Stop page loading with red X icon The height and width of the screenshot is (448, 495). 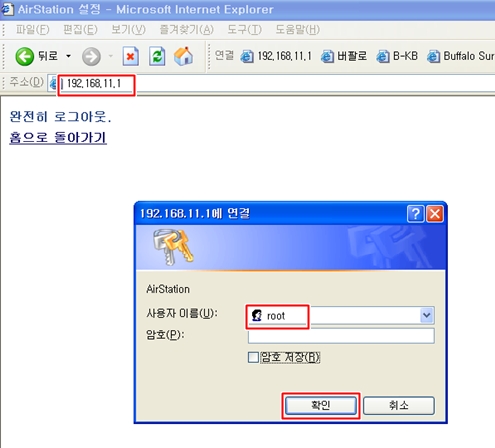(131, 56)
